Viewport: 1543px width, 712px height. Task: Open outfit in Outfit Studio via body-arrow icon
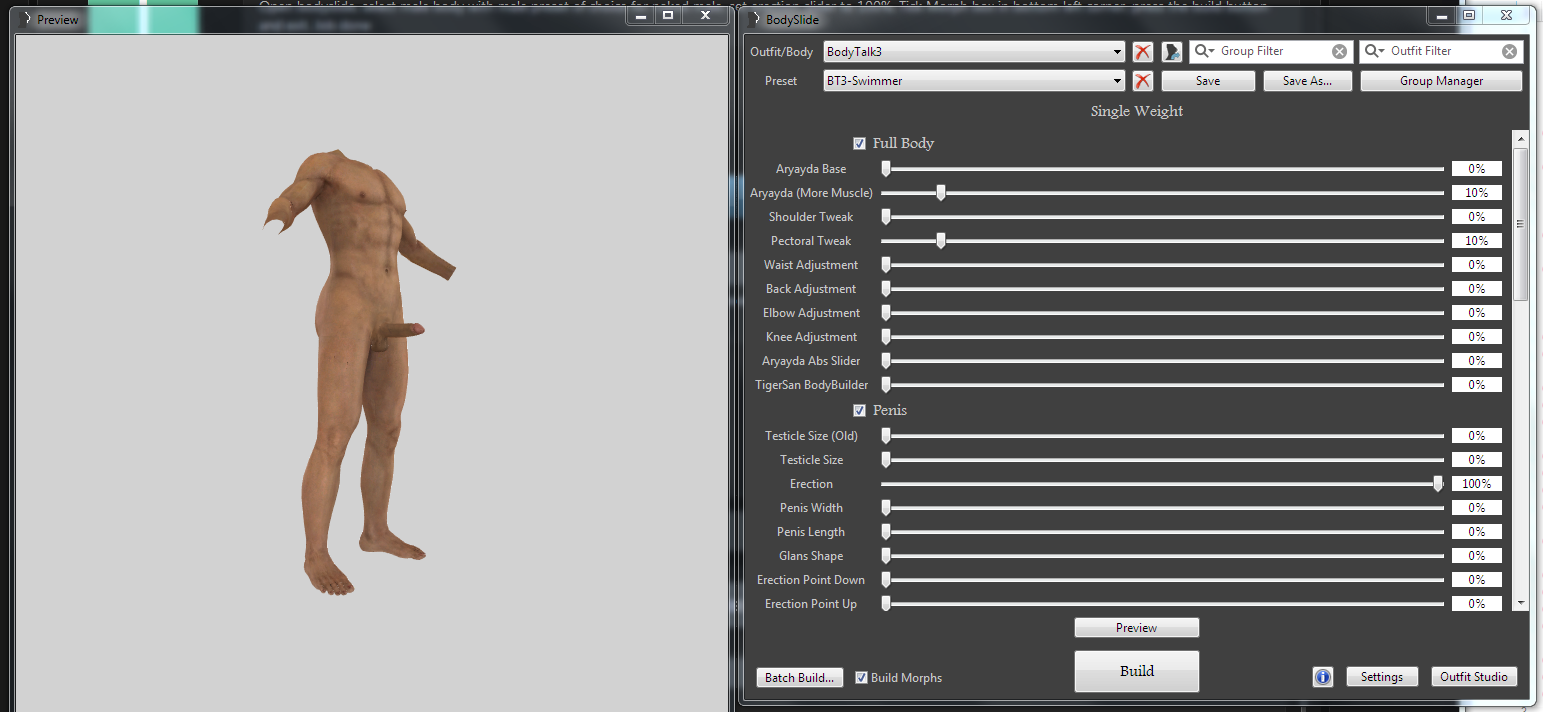click(1172, 52)
